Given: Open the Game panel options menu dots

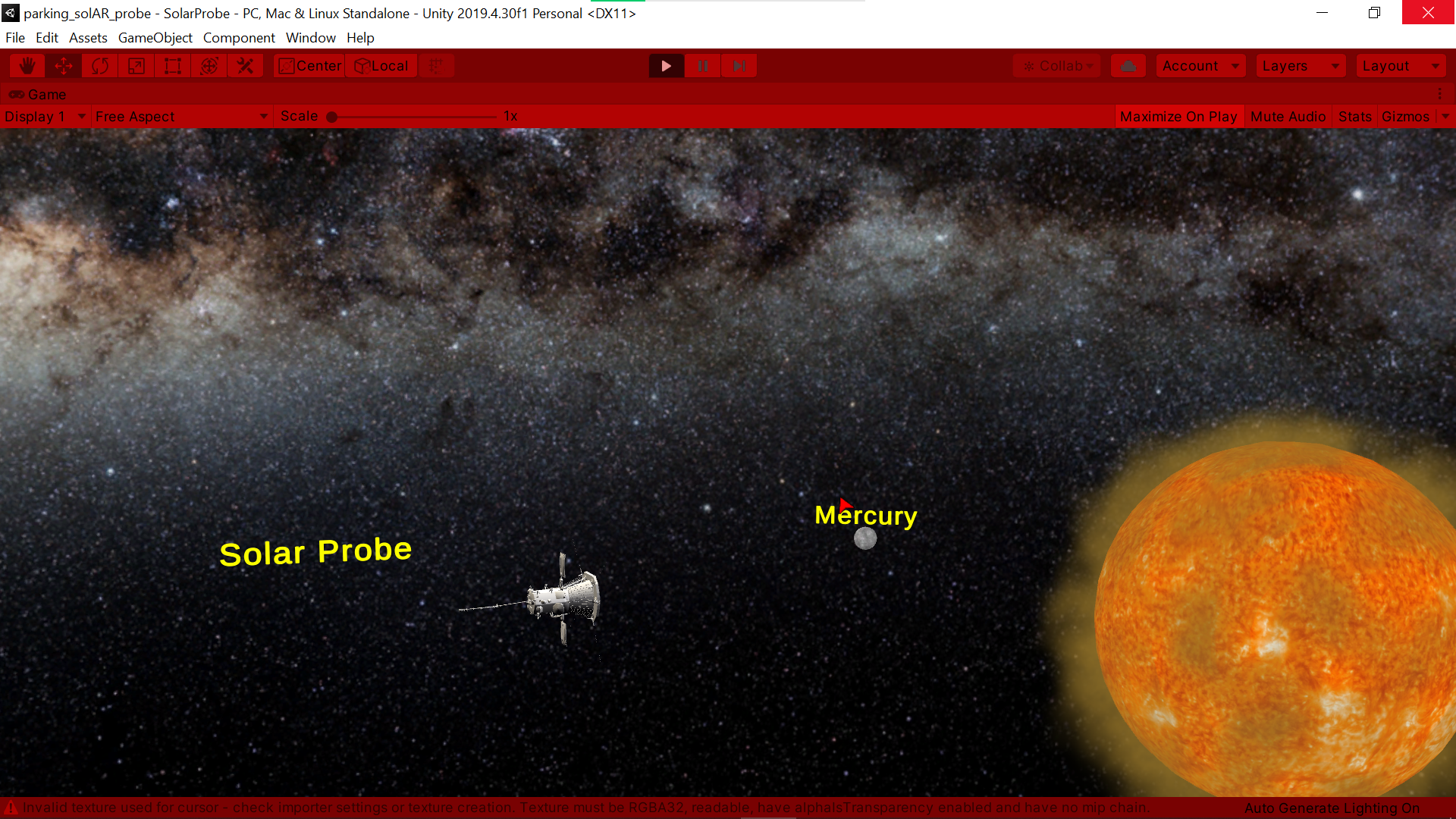Looking at the screenshot, I should coord(1440,94).
